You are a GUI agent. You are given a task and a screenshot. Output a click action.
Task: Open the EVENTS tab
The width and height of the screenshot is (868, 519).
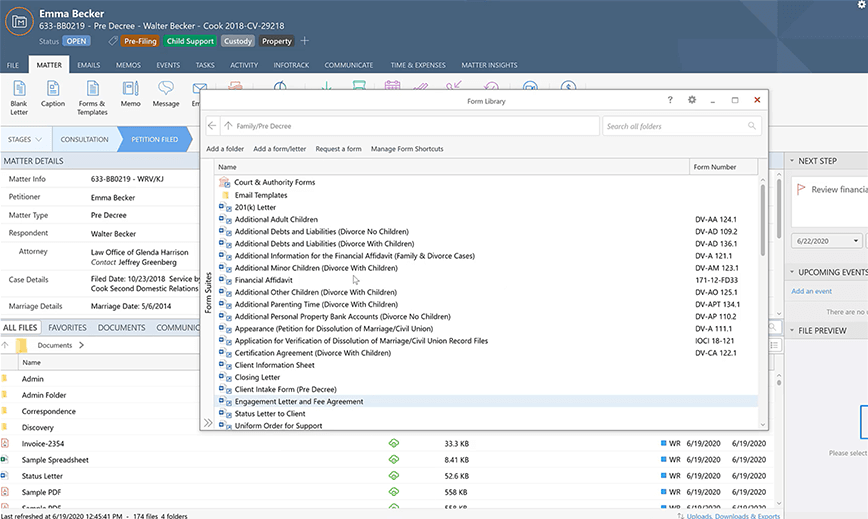pos(168,65)
